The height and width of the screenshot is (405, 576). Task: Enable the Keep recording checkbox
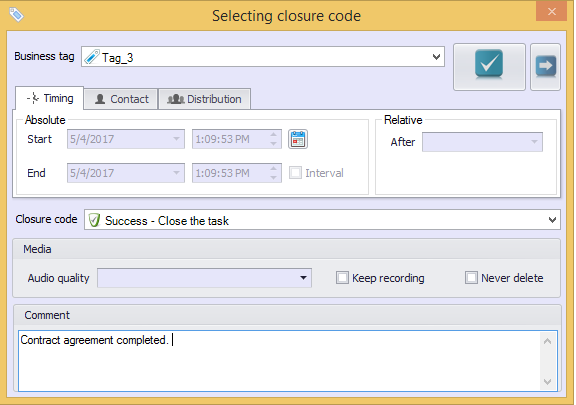pos(342,278)
